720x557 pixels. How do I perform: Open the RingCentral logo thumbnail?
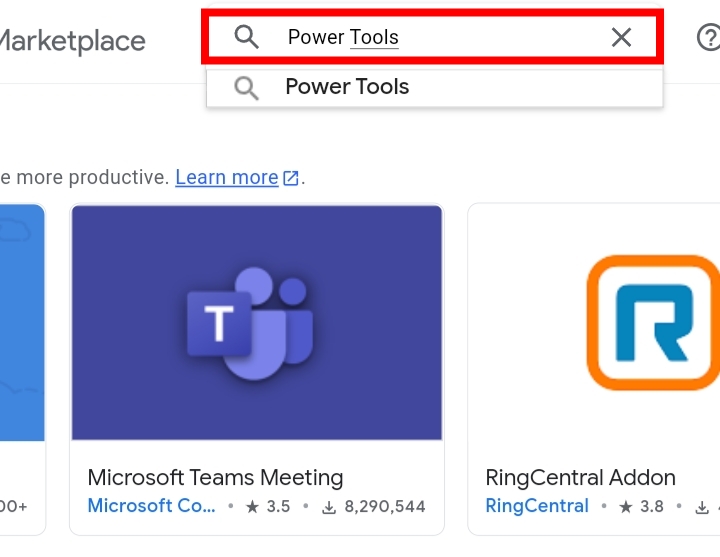click(x=653, y=322)
